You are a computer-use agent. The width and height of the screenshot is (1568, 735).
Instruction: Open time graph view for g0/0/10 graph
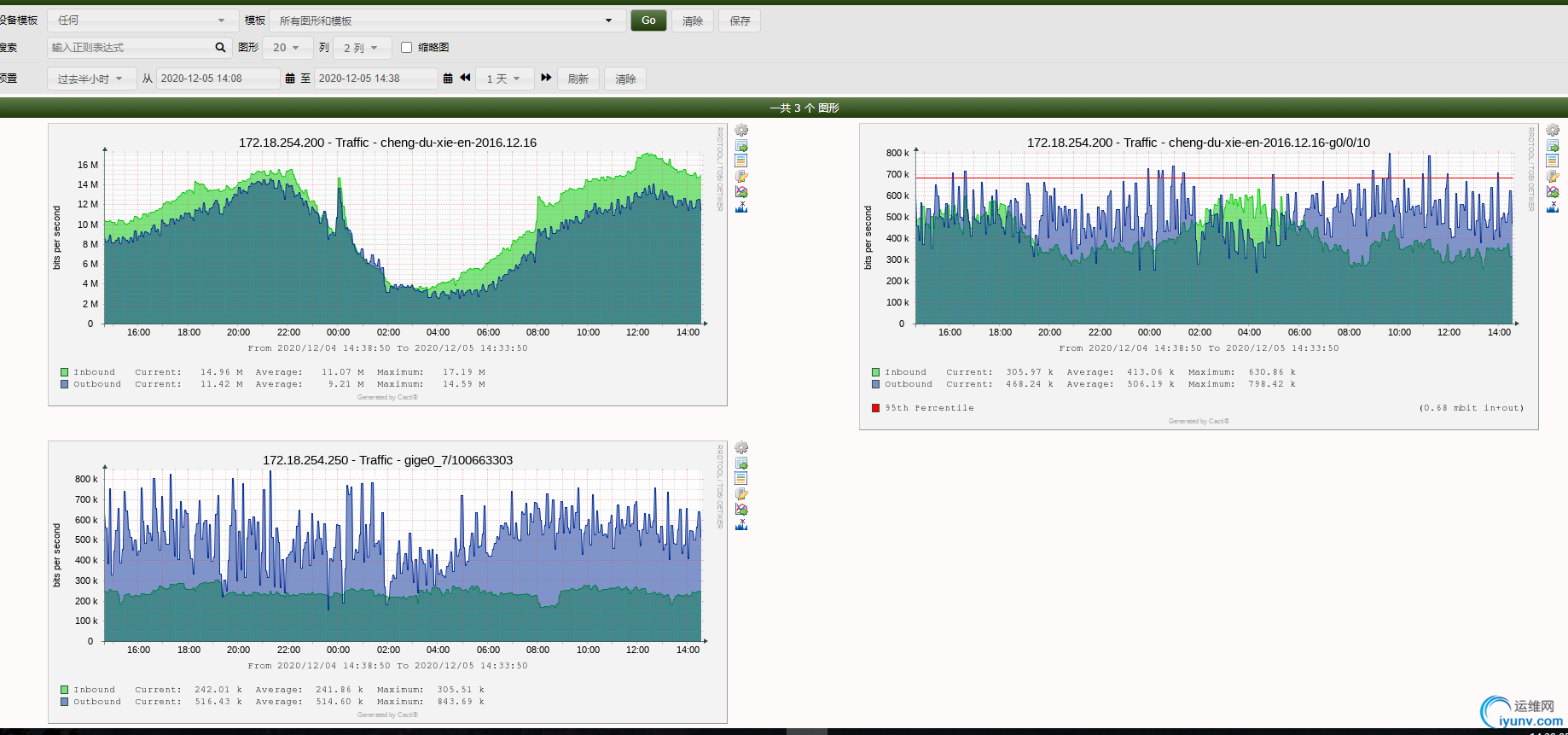(x=1553, y=160)
